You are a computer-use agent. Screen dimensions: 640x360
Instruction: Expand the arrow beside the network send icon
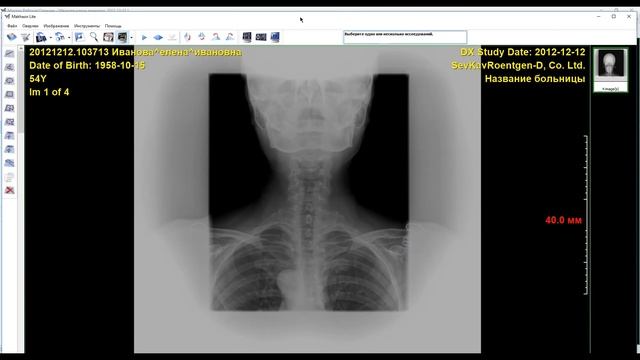69,38
